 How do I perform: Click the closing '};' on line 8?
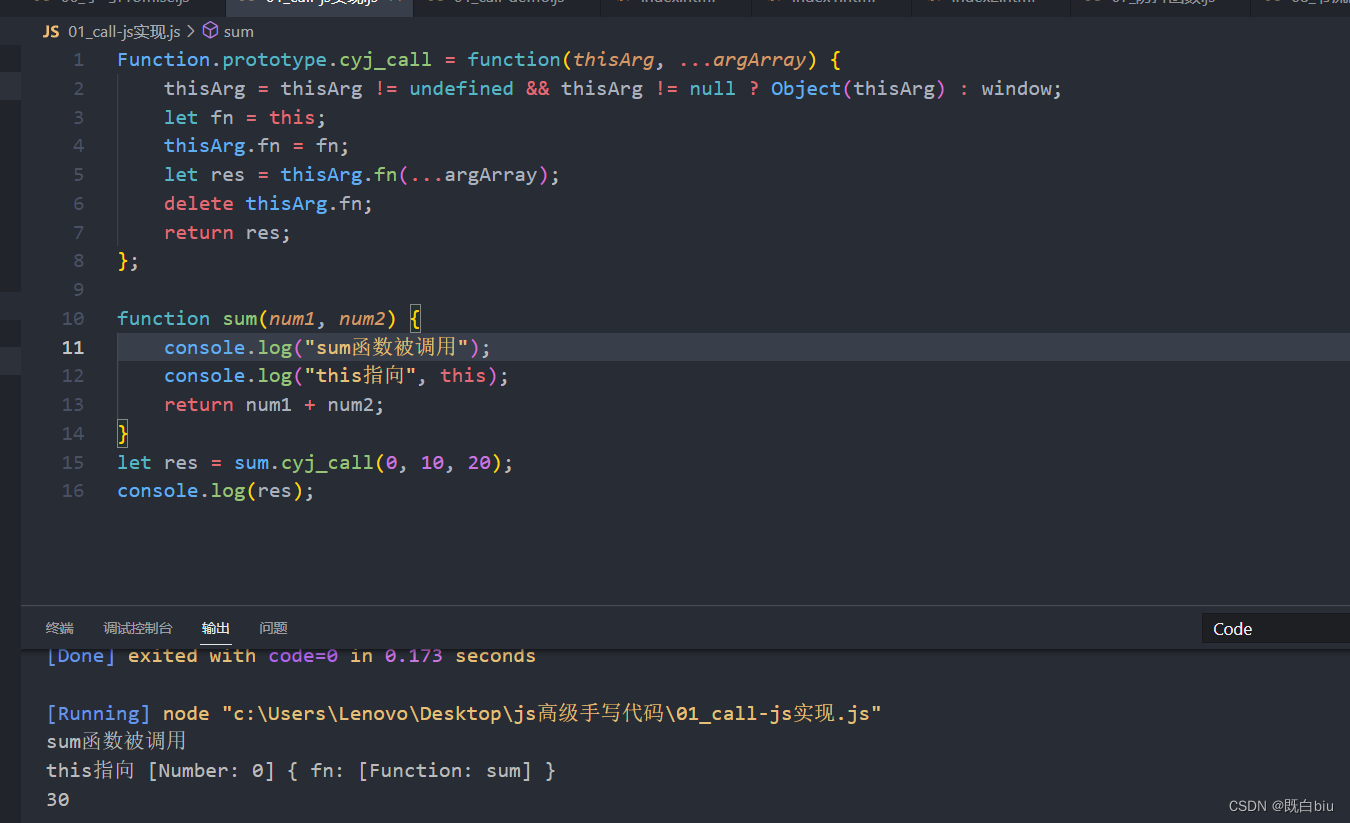128,262
